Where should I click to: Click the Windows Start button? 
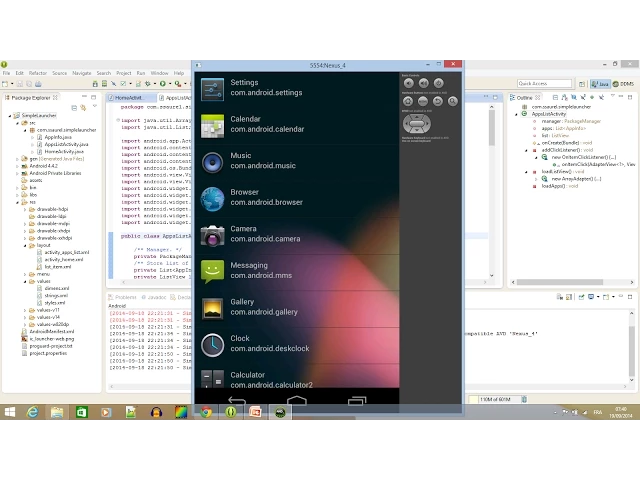click(9, 412)
